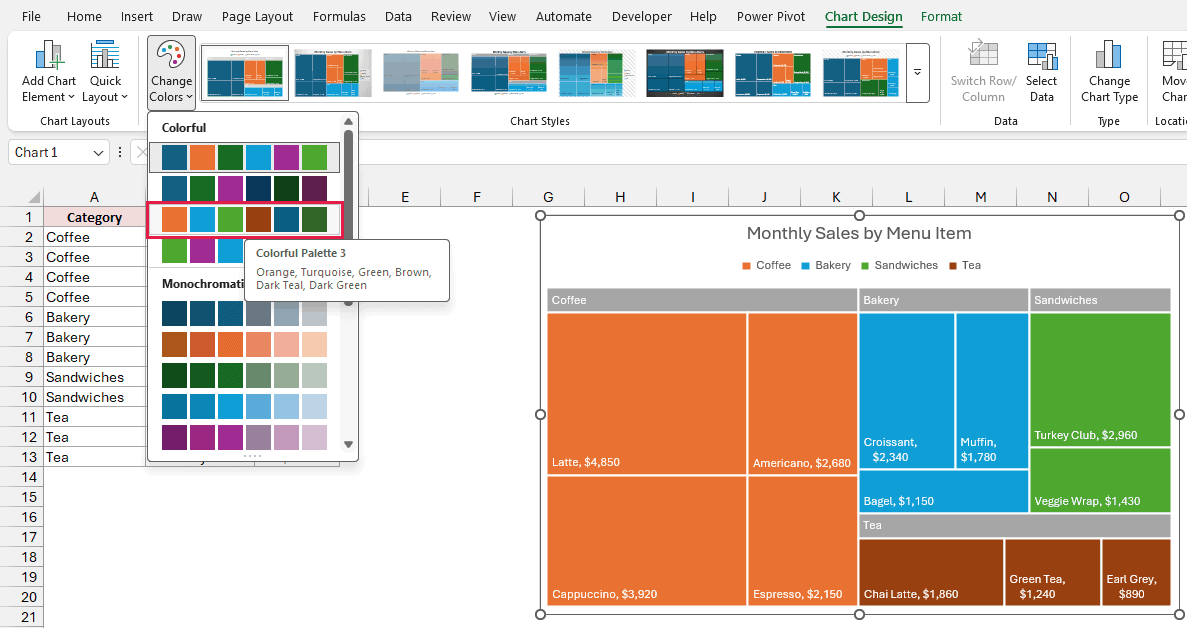Select the Espresso $2,150 treemap block
This screenshot has height=628, width=1187.
(x=802, y=540)
